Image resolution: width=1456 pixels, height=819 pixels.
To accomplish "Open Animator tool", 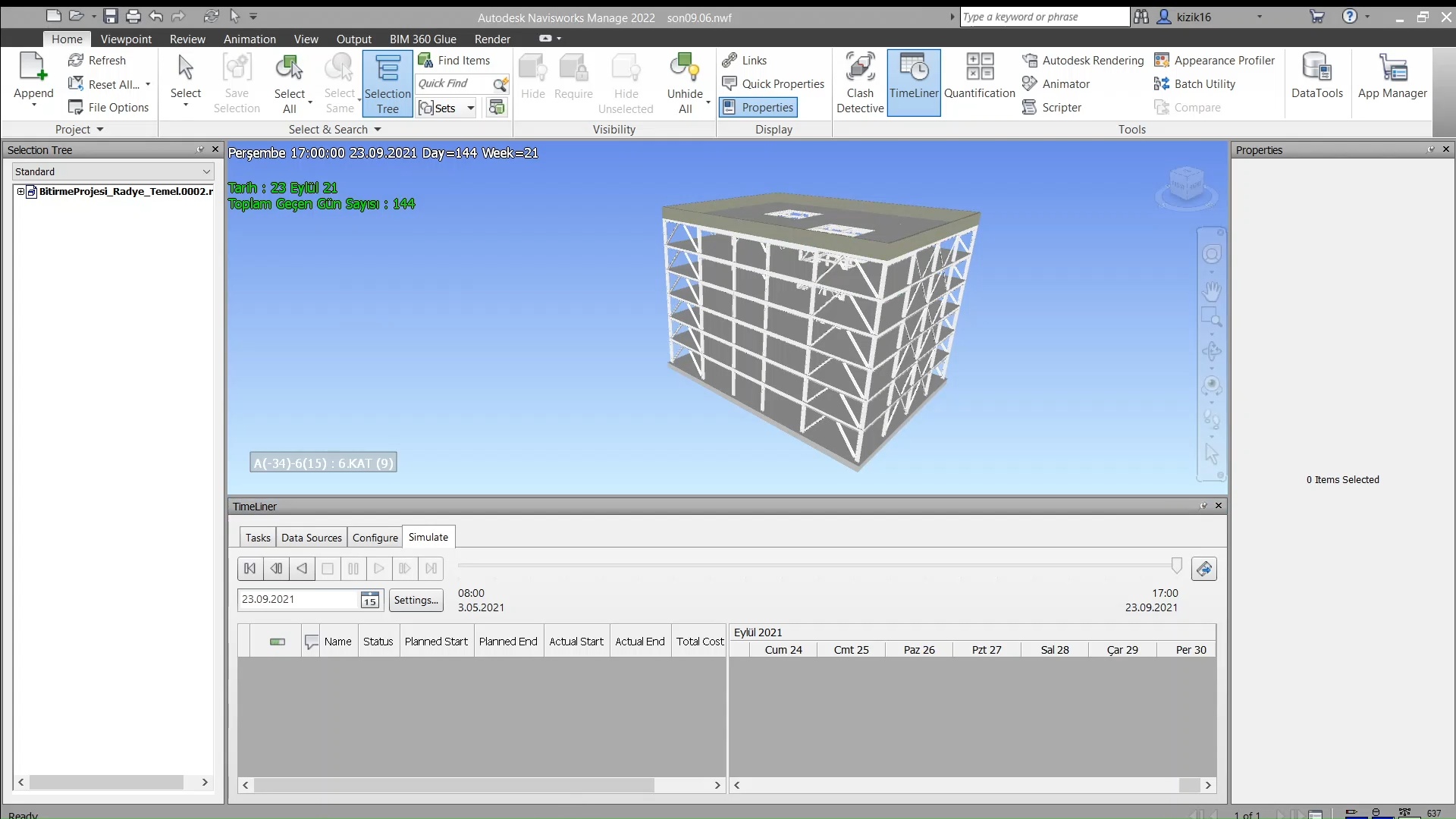I will tap(1056, 84).
